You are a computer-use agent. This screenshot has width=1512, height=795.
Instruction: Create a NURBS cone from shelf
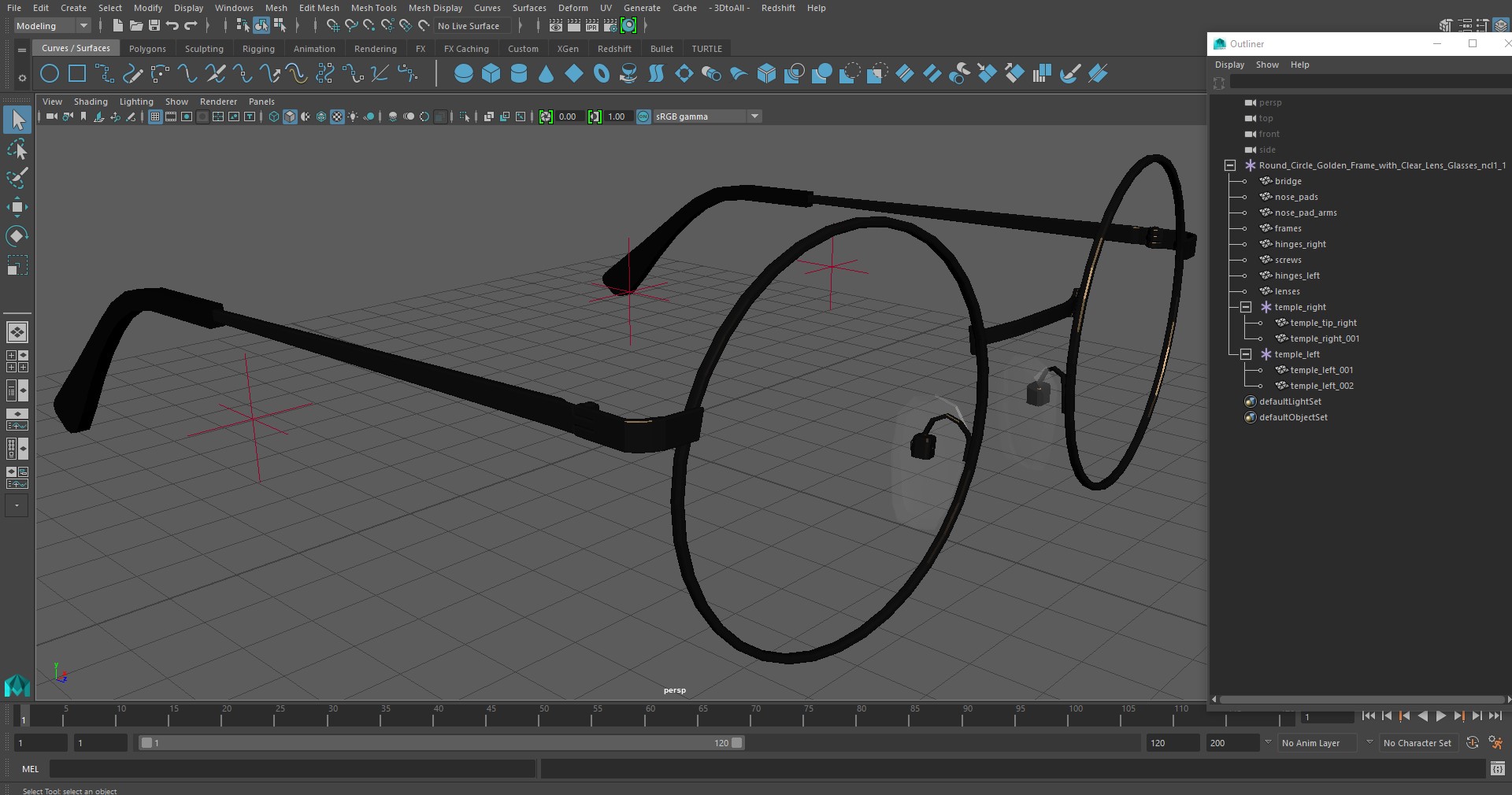pos(547,74)
